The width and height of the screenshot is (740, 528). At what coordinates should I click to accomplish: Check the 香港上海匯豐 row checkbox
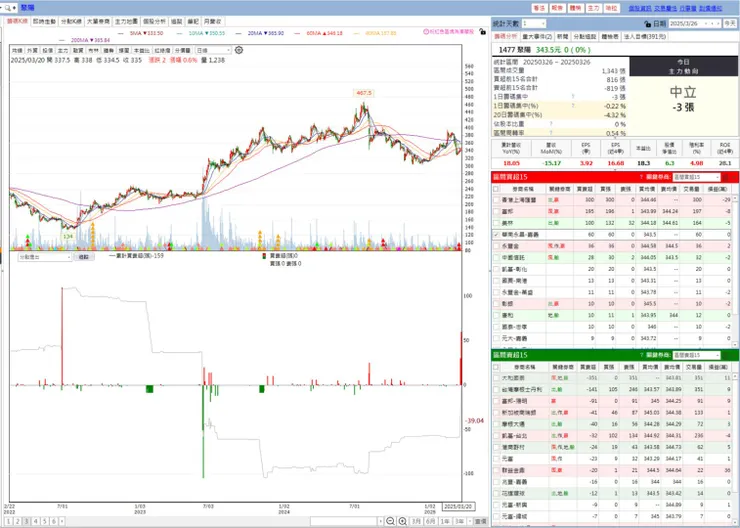496,200
